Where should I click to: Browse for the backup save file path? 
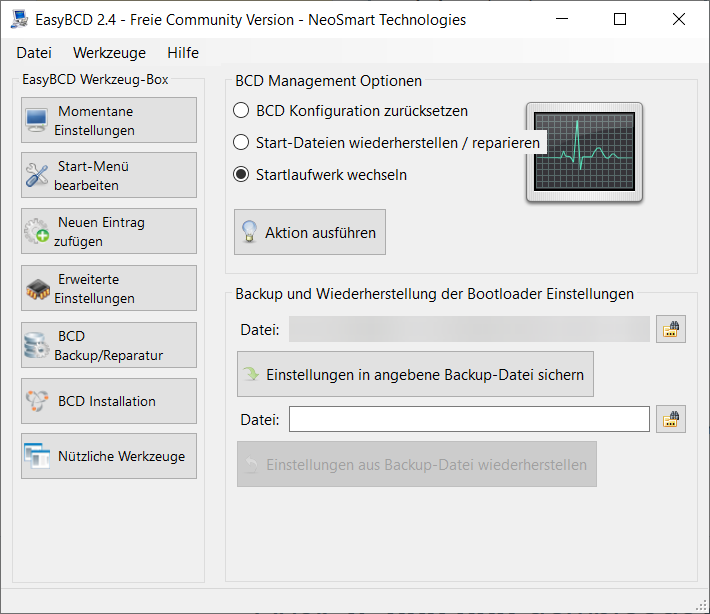pyautogui.click(x=671, y=329)
